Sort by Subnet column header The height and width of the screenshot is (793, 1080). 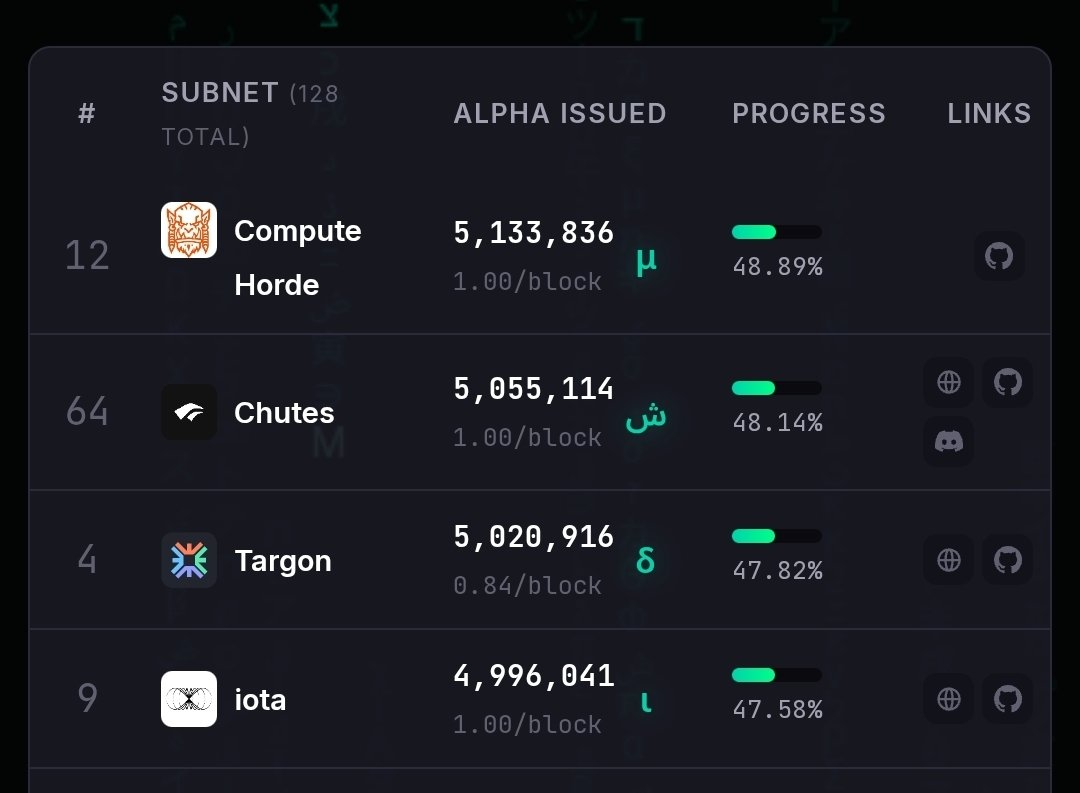coord(220,93)
